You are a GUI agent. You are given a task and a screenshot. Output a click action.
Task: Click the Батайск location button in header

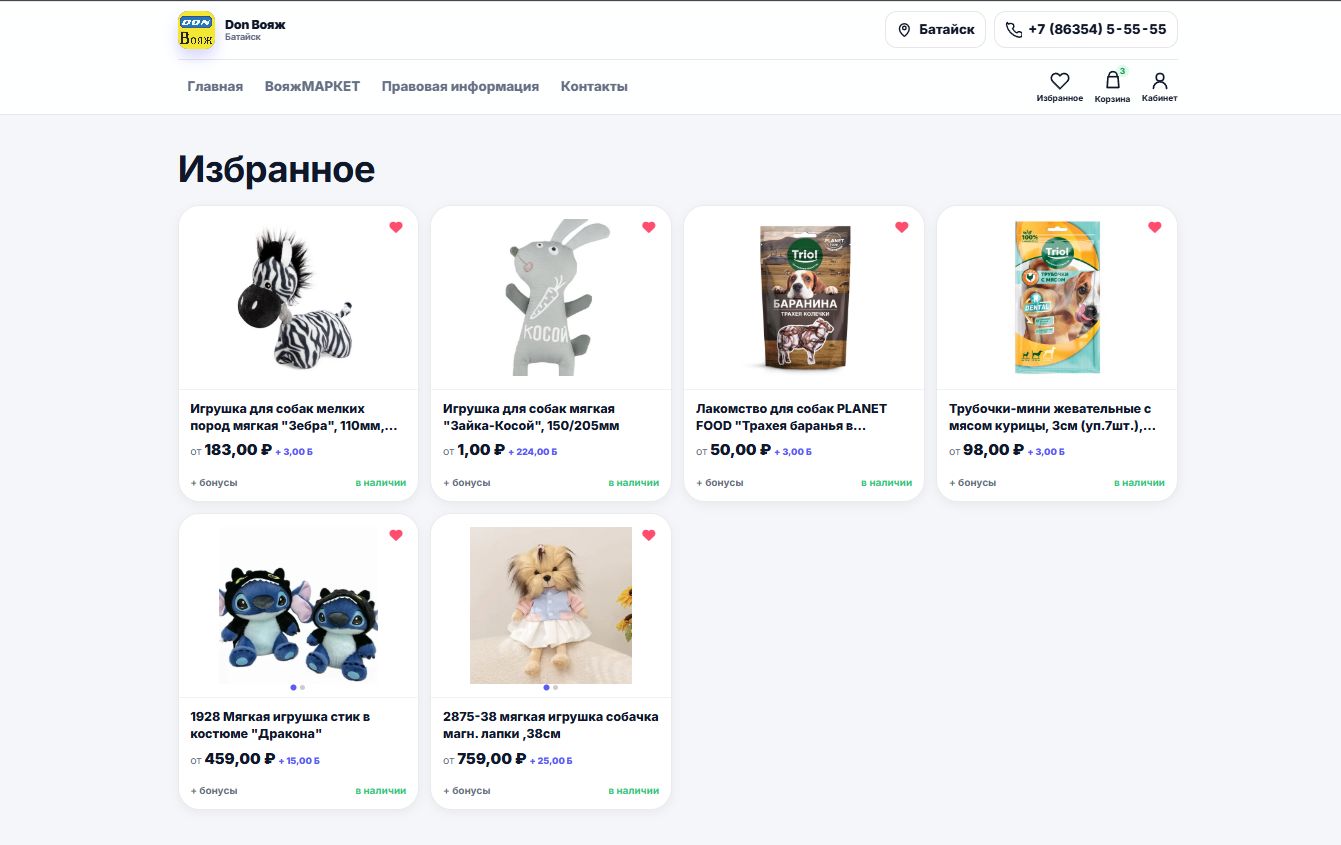pos(935,29)
